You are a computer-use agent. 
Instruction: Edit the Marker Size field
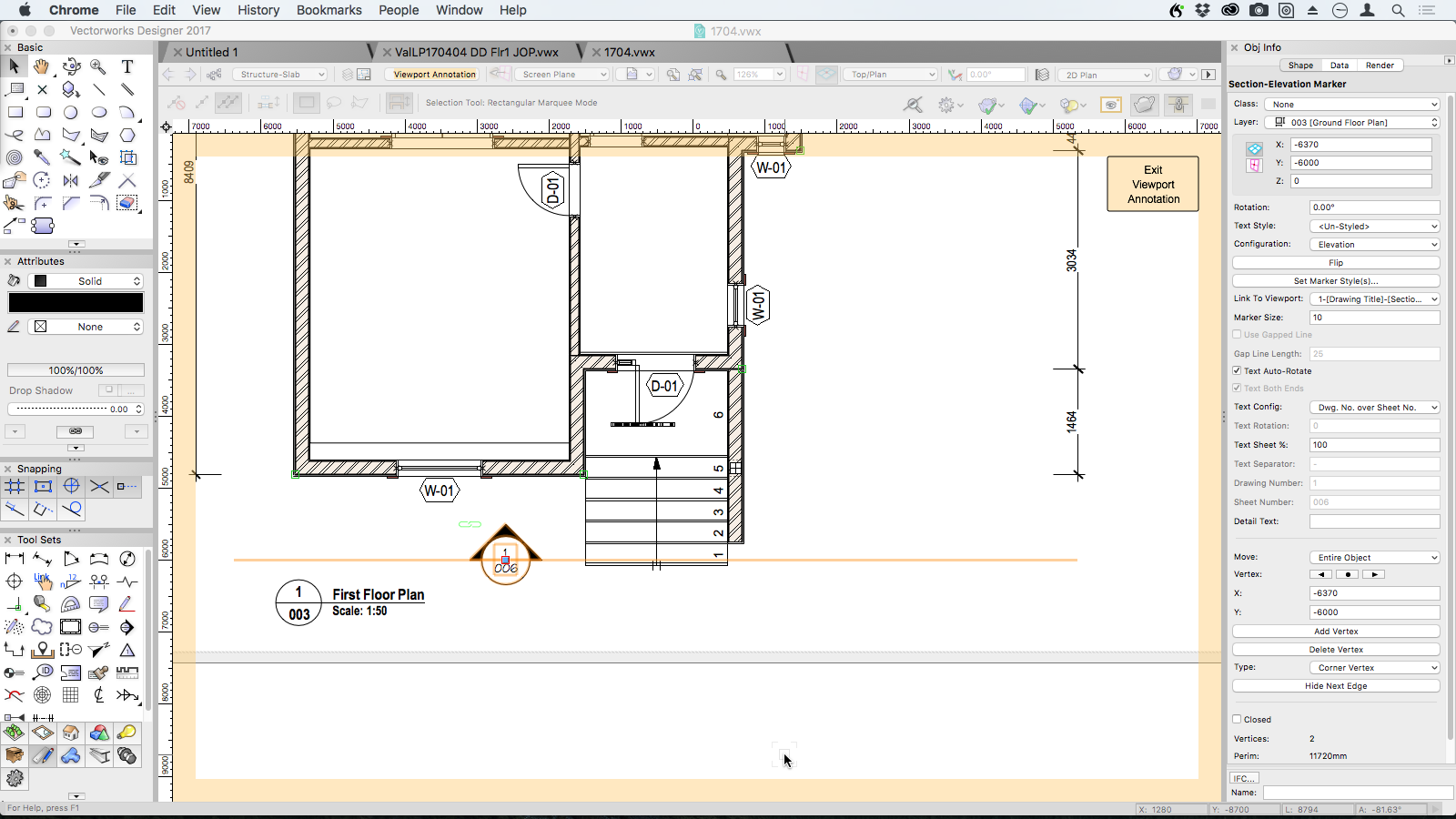pos(1374,317)
